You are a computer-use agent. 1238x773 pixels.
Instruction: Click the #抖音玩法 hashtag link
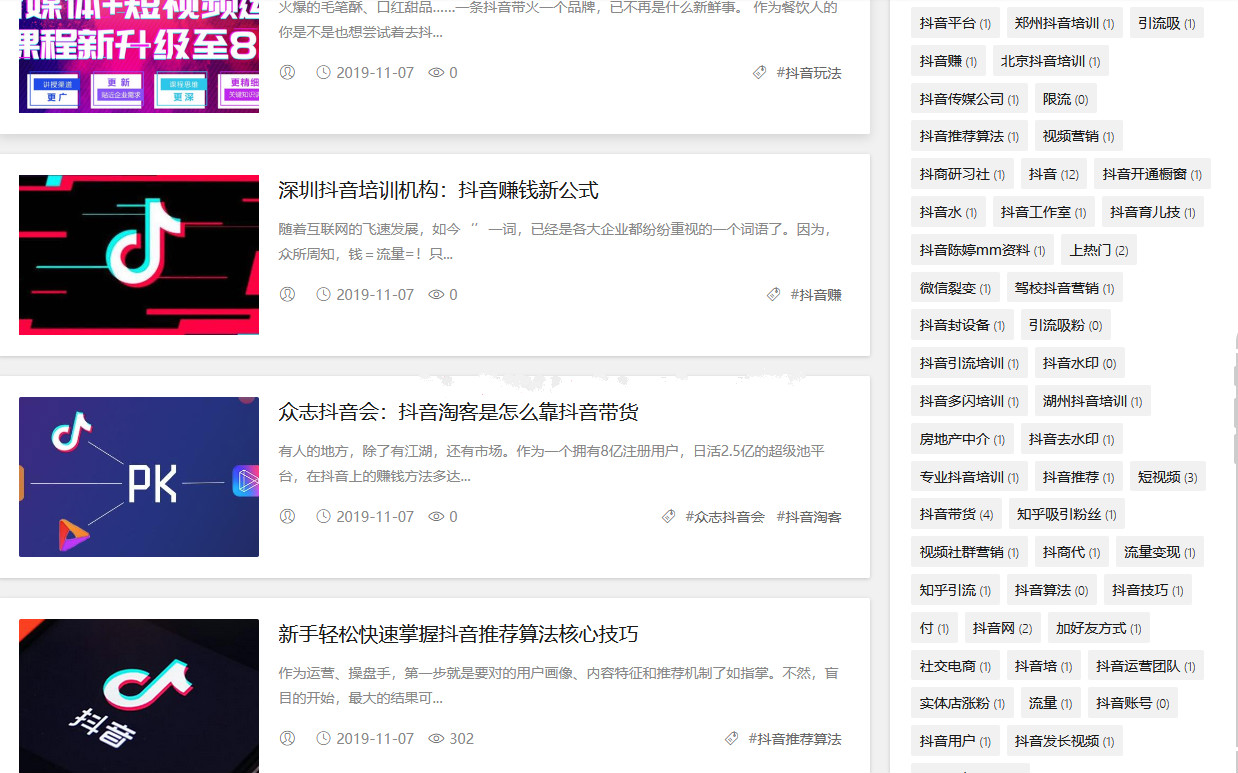(809, 73)
